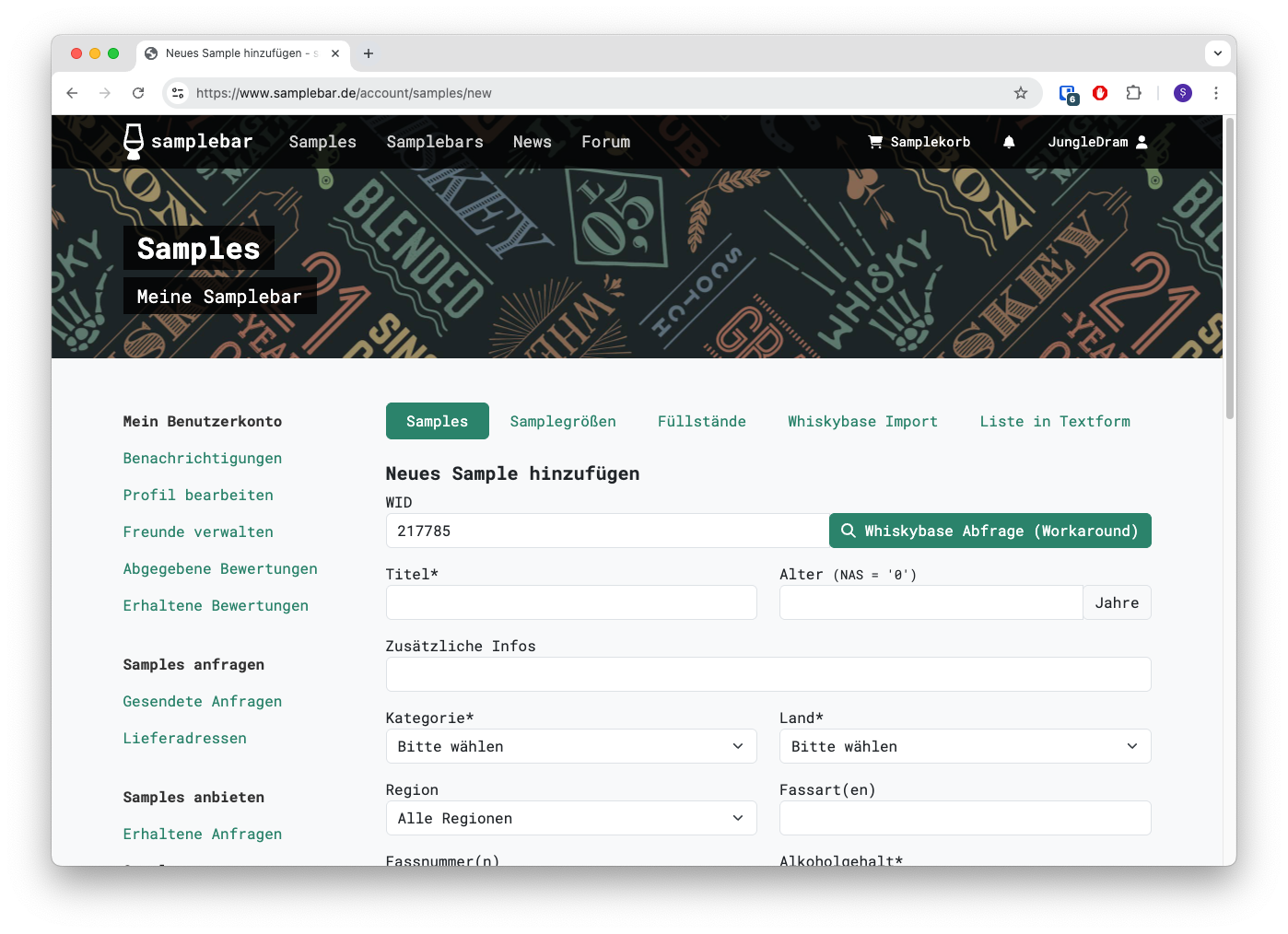Open the Profil bearbeiten sidebar link
Viewport: 1288px width, 934px height.
coord(198,495)
